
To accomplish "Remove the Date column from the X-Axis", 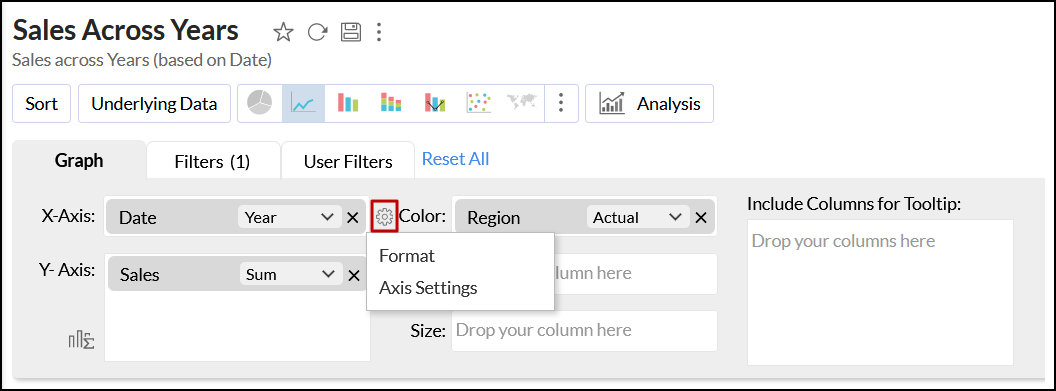I will click(x=353, y=217).
